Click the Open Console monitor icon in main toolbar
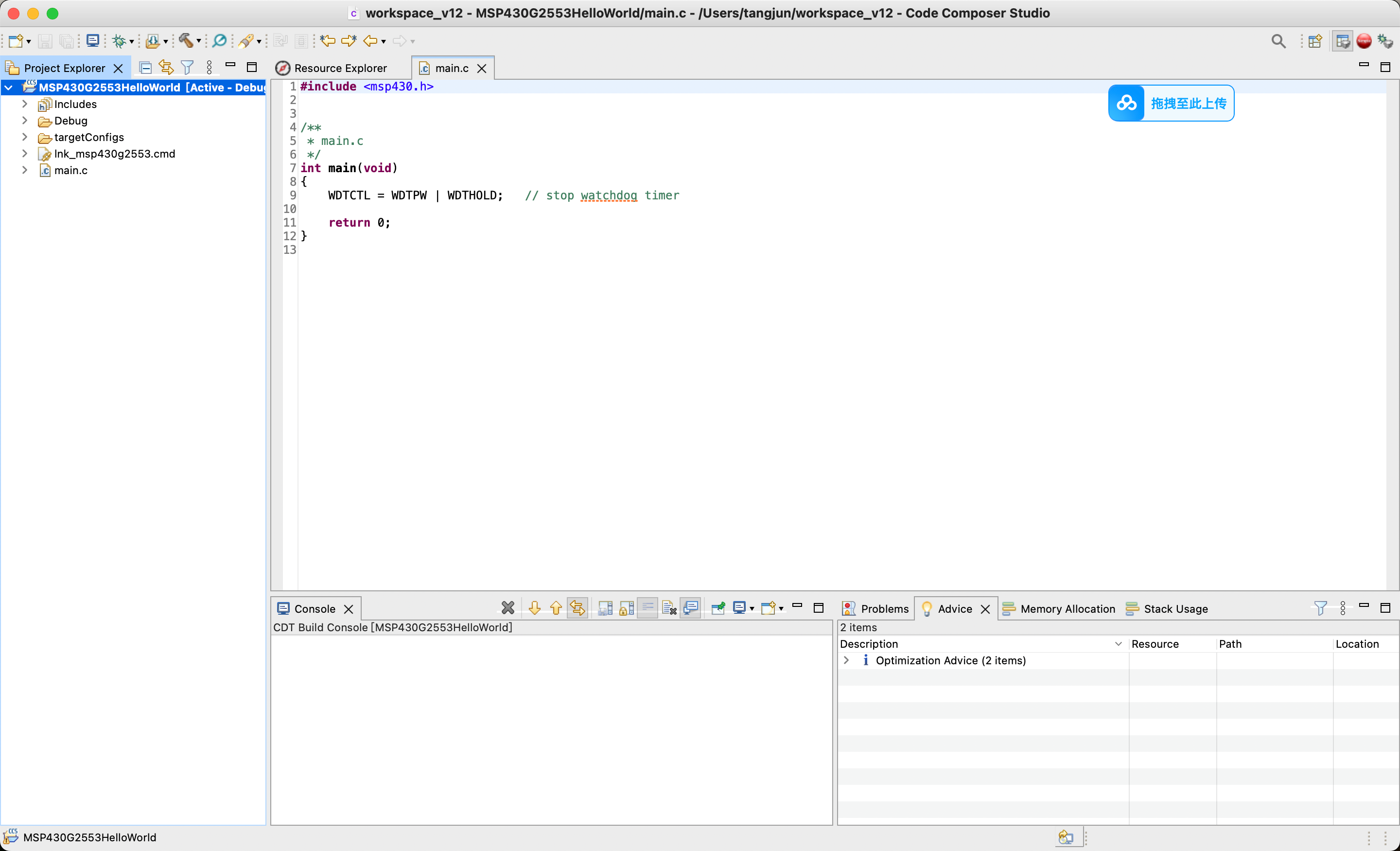Viewport: 1400px width, 851px height. (x=93, y=40)
